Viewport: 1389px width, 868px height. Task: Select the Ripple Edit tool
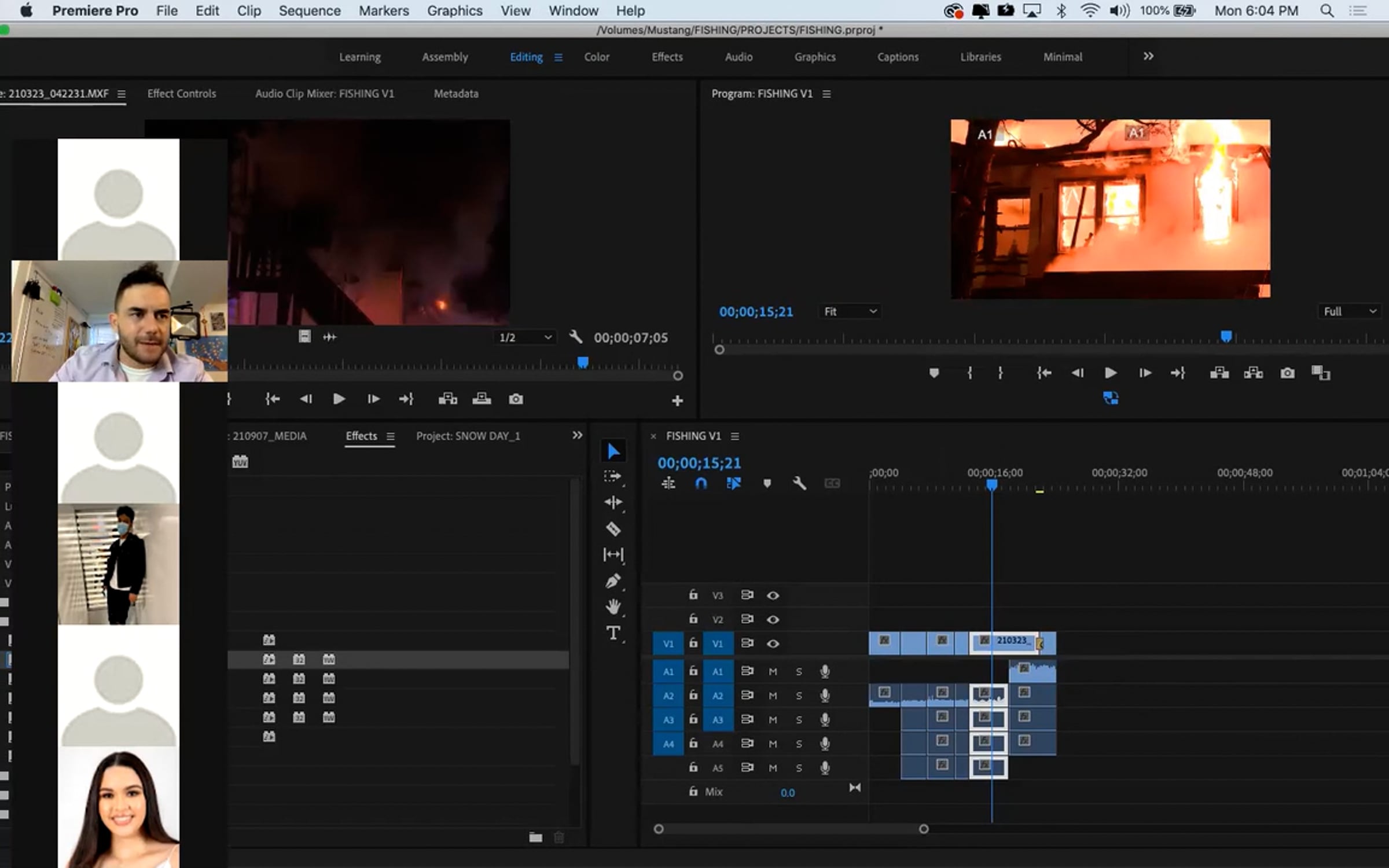coord(613,502)
